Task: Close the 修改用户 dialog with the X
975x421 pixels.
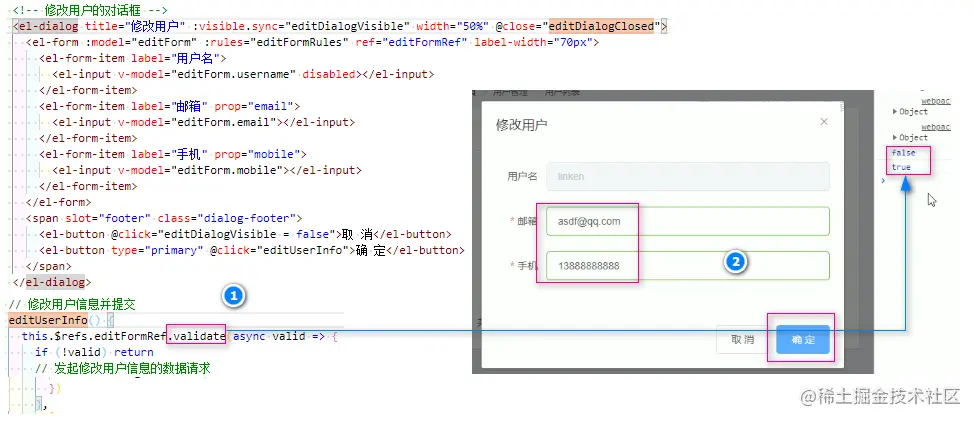Action: coord(824,122)
